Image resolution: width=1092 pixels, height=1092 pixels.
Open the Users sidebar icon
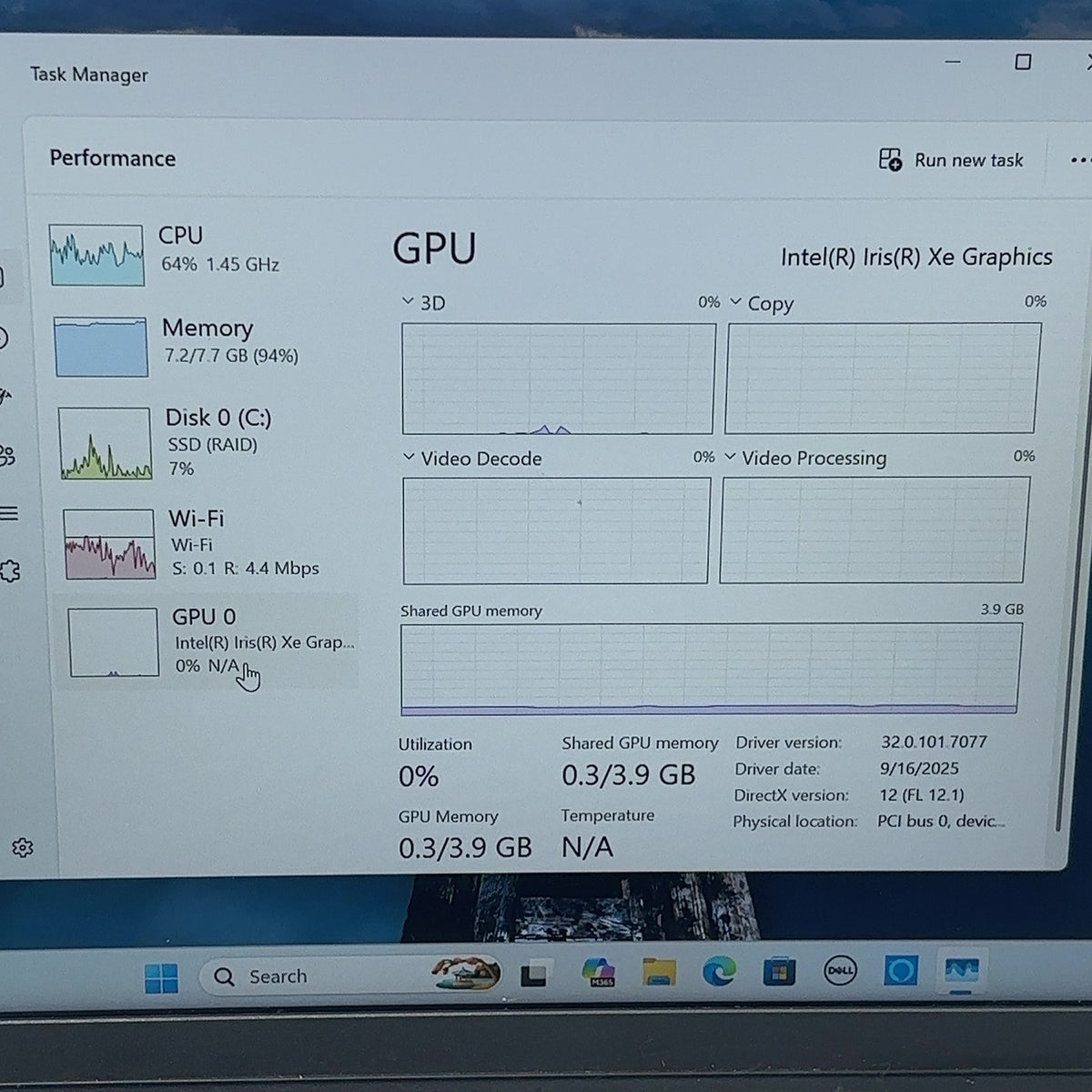click(7, 455)
